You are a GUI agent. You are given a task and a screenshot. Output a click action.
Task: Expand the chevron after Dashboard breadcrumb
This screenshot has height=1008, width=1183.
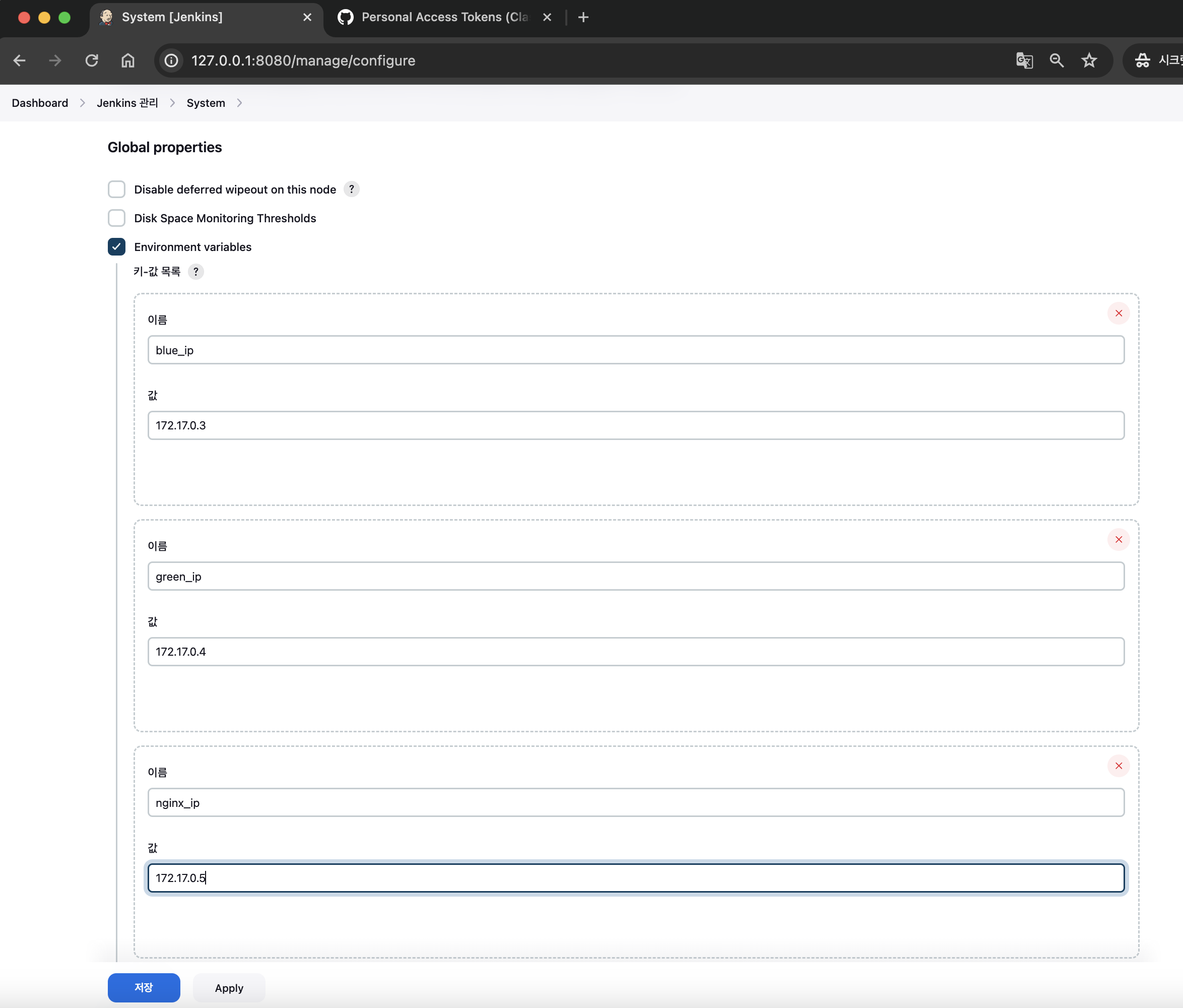click(x=82, y=103)
